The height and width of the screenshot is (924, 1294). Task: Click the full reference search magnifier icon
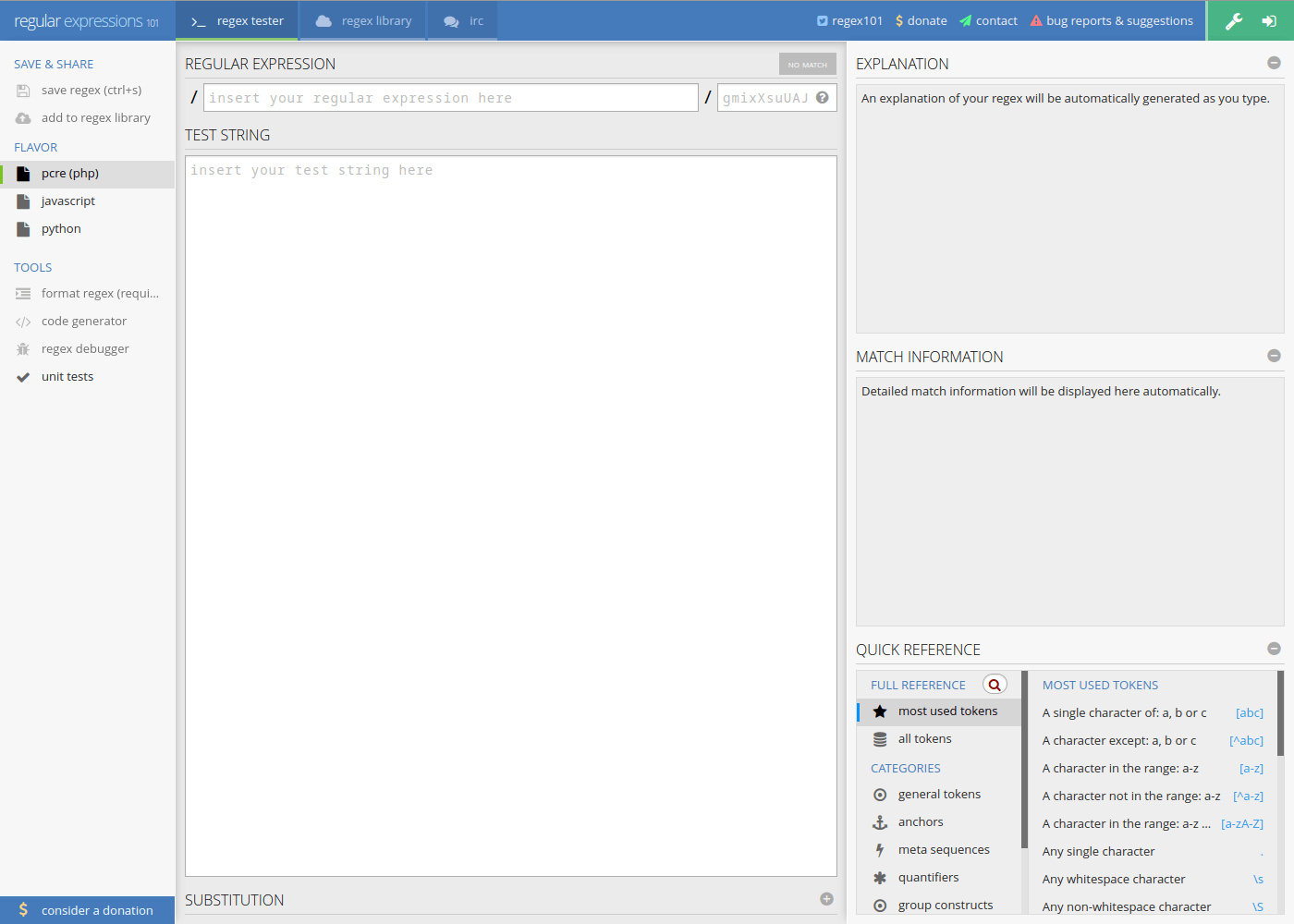pos(995,684)
